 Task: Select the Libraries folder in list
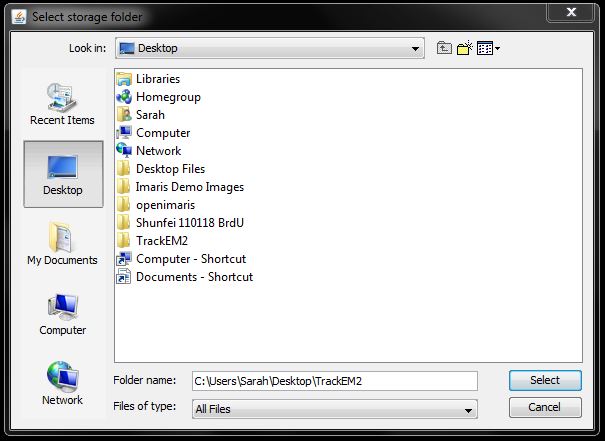pyautogui.click(x=157, y=79)
